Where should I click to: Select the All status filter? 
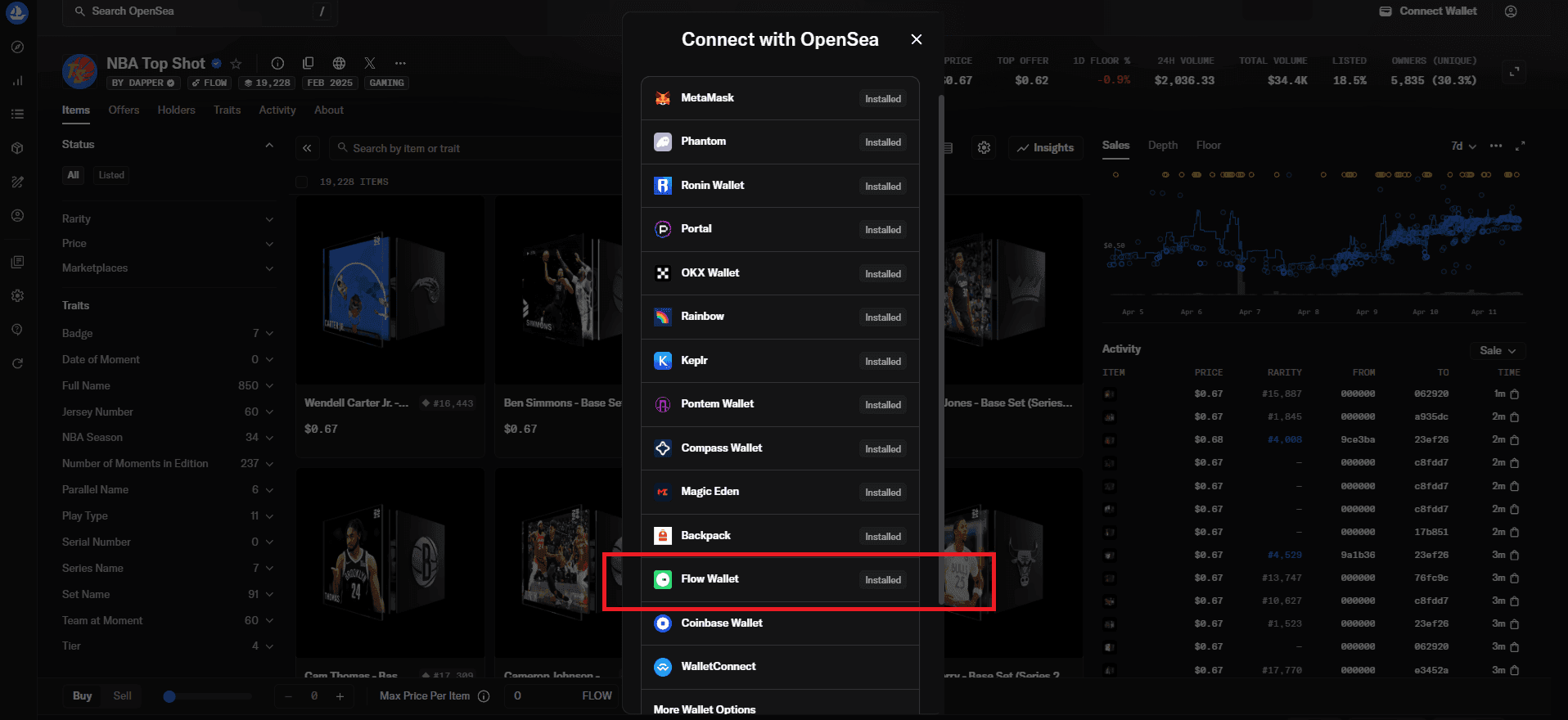point(74,175)
